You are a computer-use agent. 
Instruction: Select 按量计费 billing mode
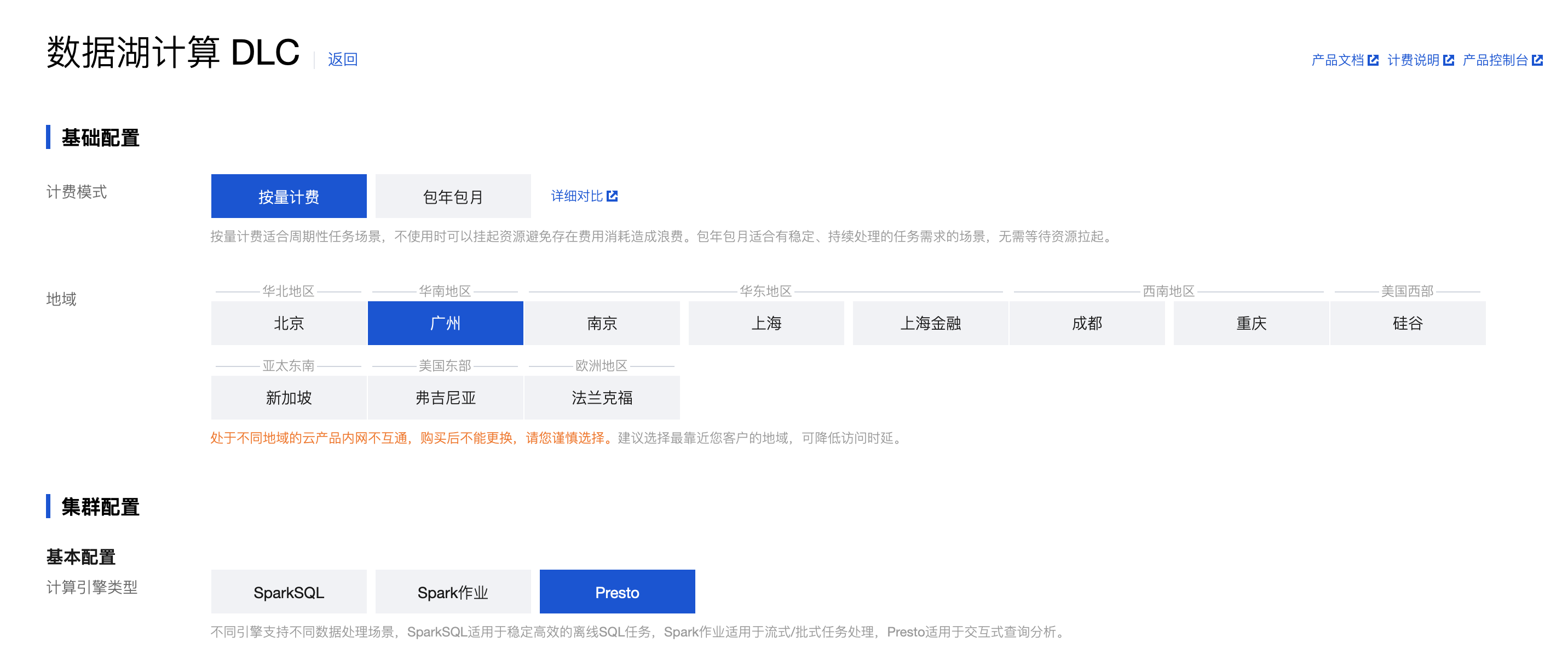coord(289,196)
